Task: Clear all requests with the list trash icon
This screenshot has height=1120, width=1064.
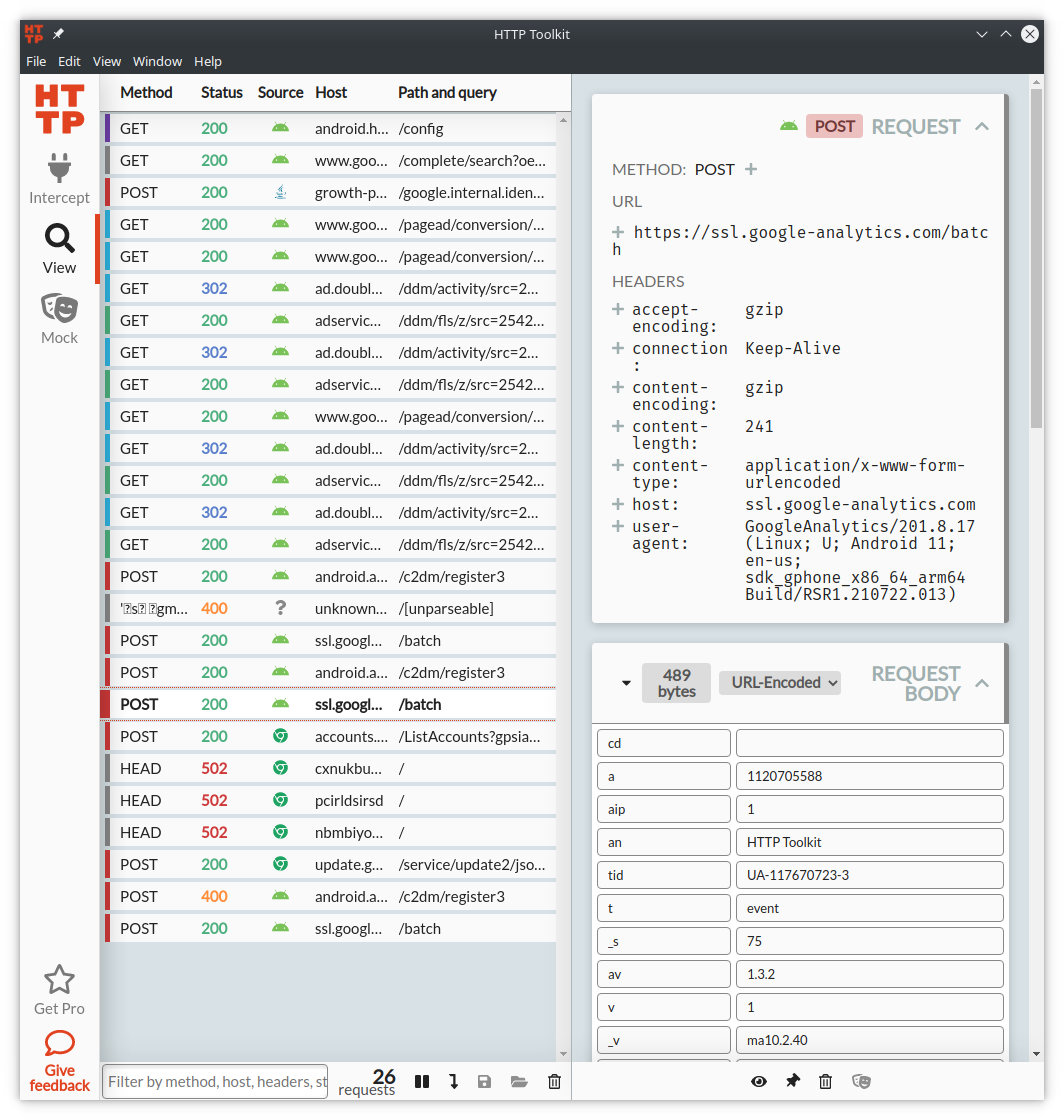Action: click(x=554, y=1081)
